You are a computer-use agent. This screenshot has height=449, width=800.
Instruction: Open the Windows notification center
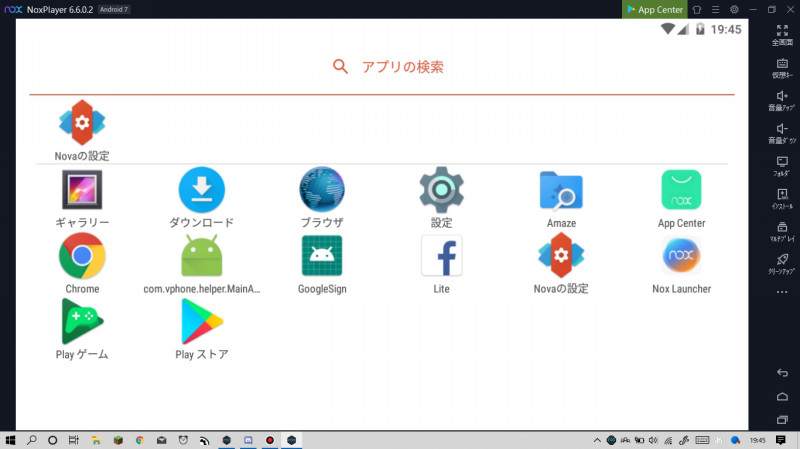click(781, 440)
